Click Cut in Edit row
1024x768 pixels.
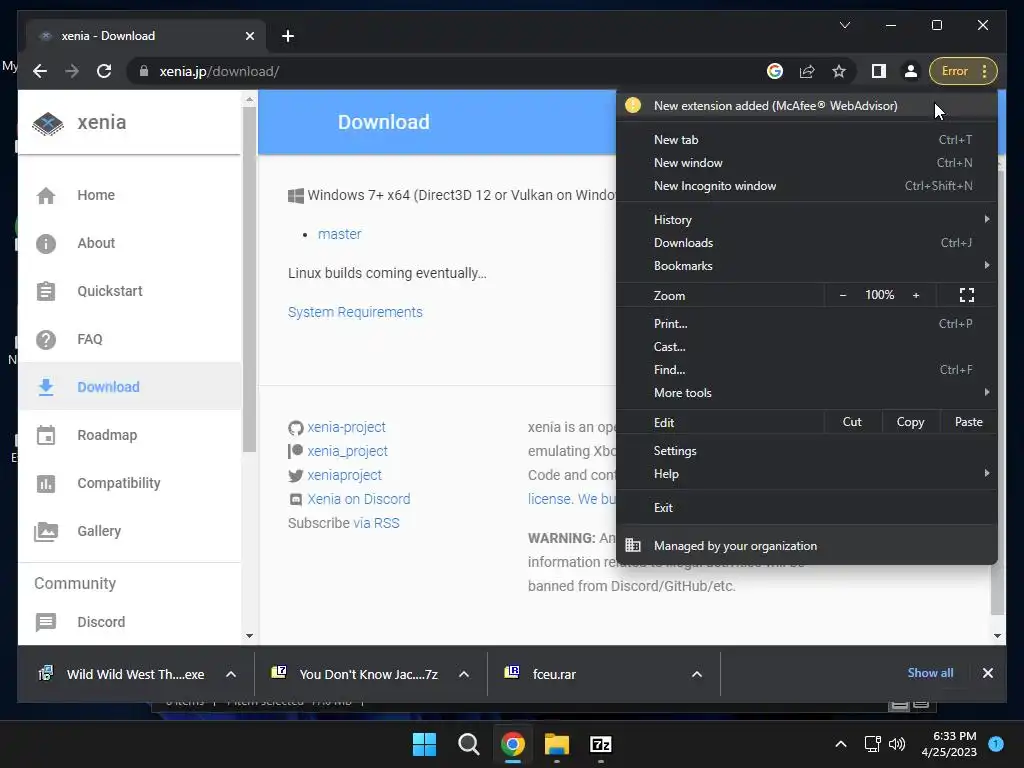852,422
